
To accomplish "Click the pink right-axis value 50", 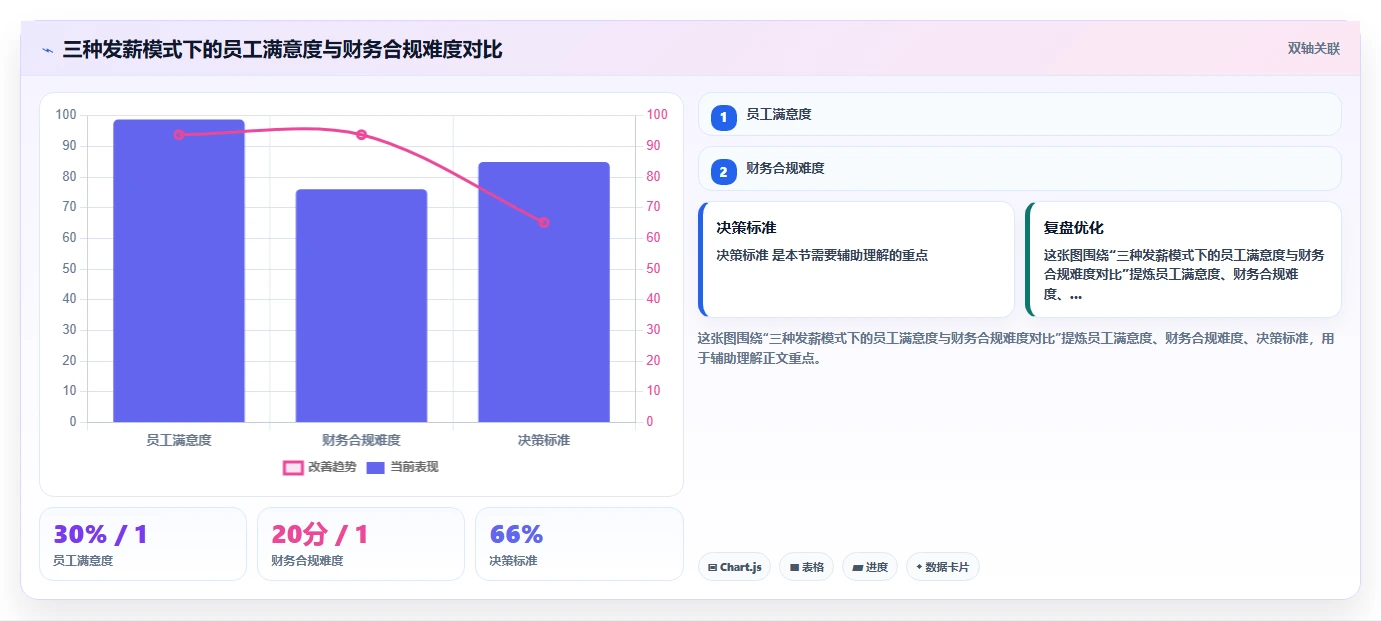I will (x=653, y=269).
